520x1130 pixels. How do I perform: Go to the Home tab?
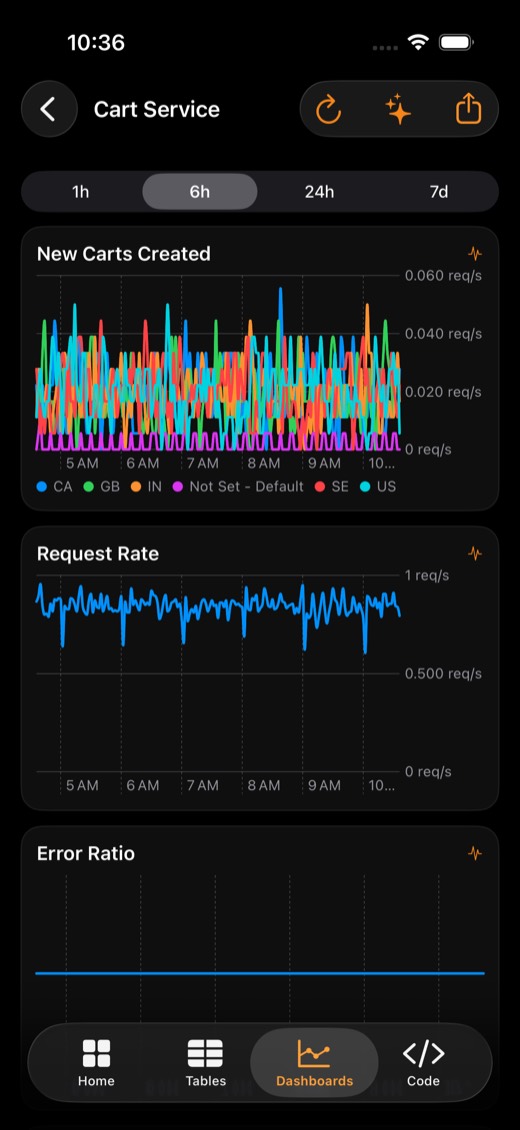[97, 1063]
